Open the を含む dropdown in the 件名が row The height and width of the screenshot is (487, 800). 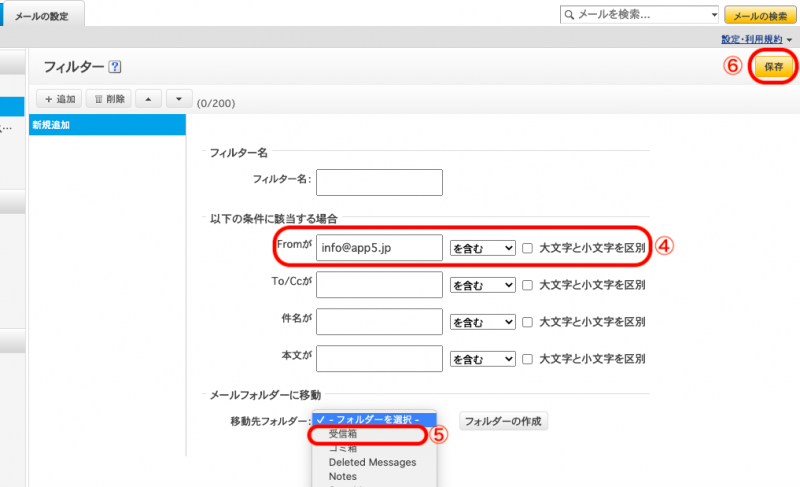[483, 322]
